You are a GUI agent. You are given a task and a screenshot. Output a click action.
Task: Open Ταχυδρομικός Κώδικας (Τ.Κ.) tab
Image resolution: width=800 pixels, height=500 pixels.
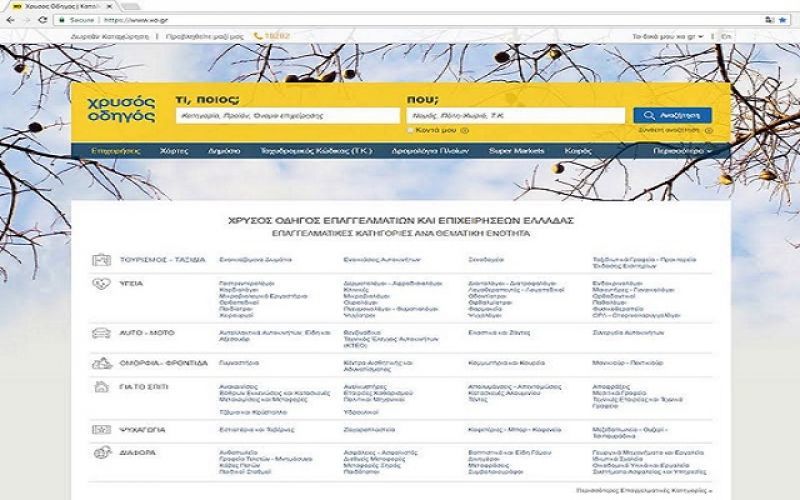point(316,151)
